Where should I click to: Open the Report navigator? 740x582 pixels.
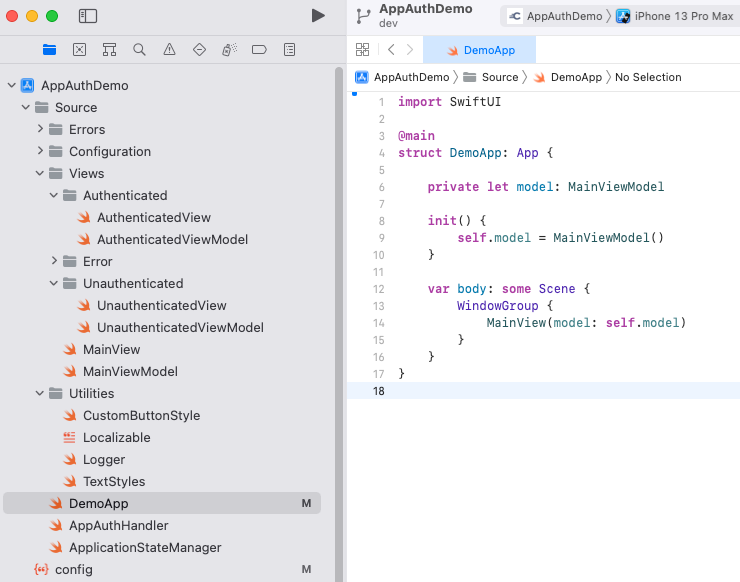tap(289, 50)
